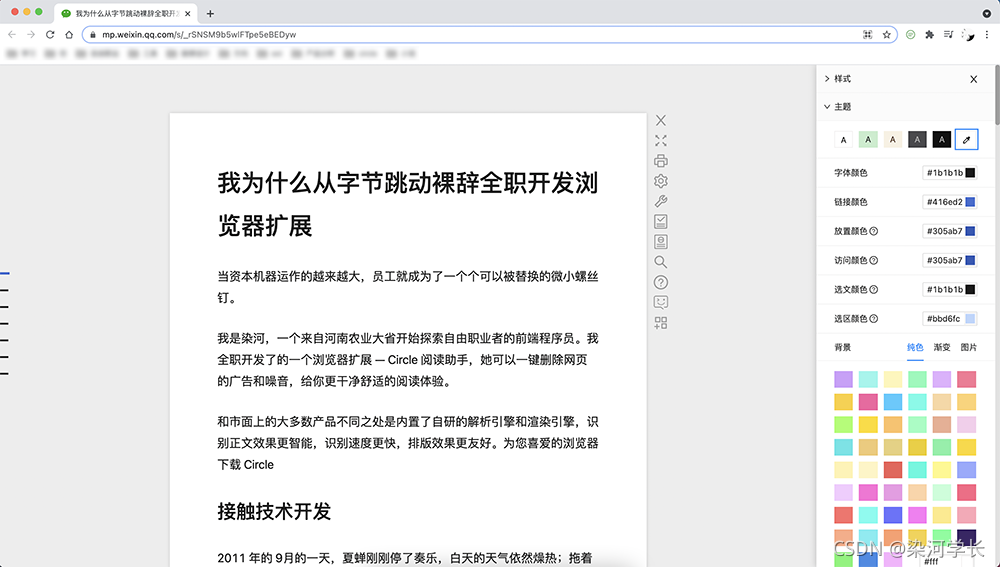Open the wrench tools icon
The image size is (1000, 567).
pos(661,202)
